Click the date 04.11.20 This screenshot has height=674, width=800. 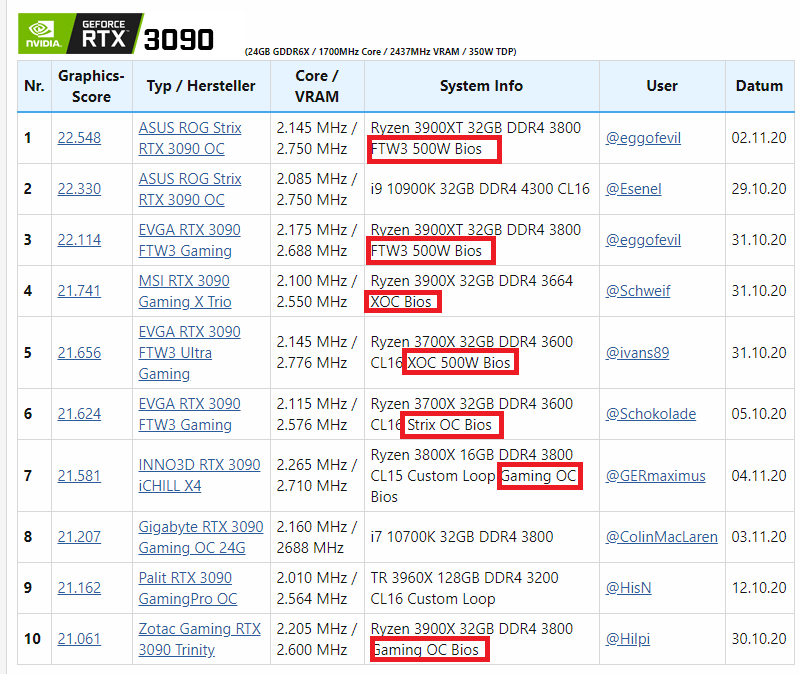[x=759, y=476]
